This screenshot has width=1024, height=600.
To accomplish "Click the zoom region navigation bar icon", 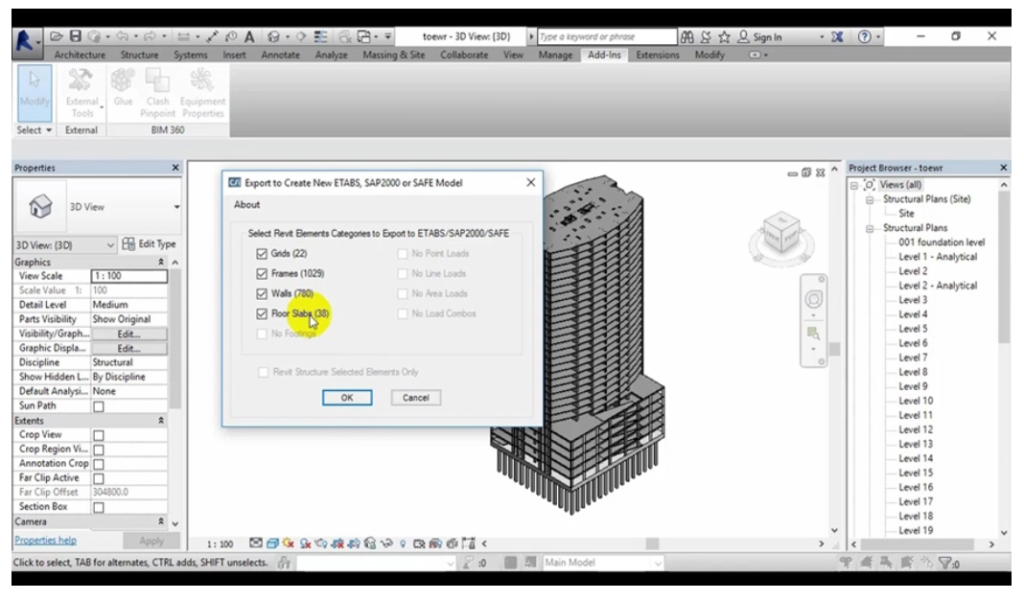I will coord(813,334).
